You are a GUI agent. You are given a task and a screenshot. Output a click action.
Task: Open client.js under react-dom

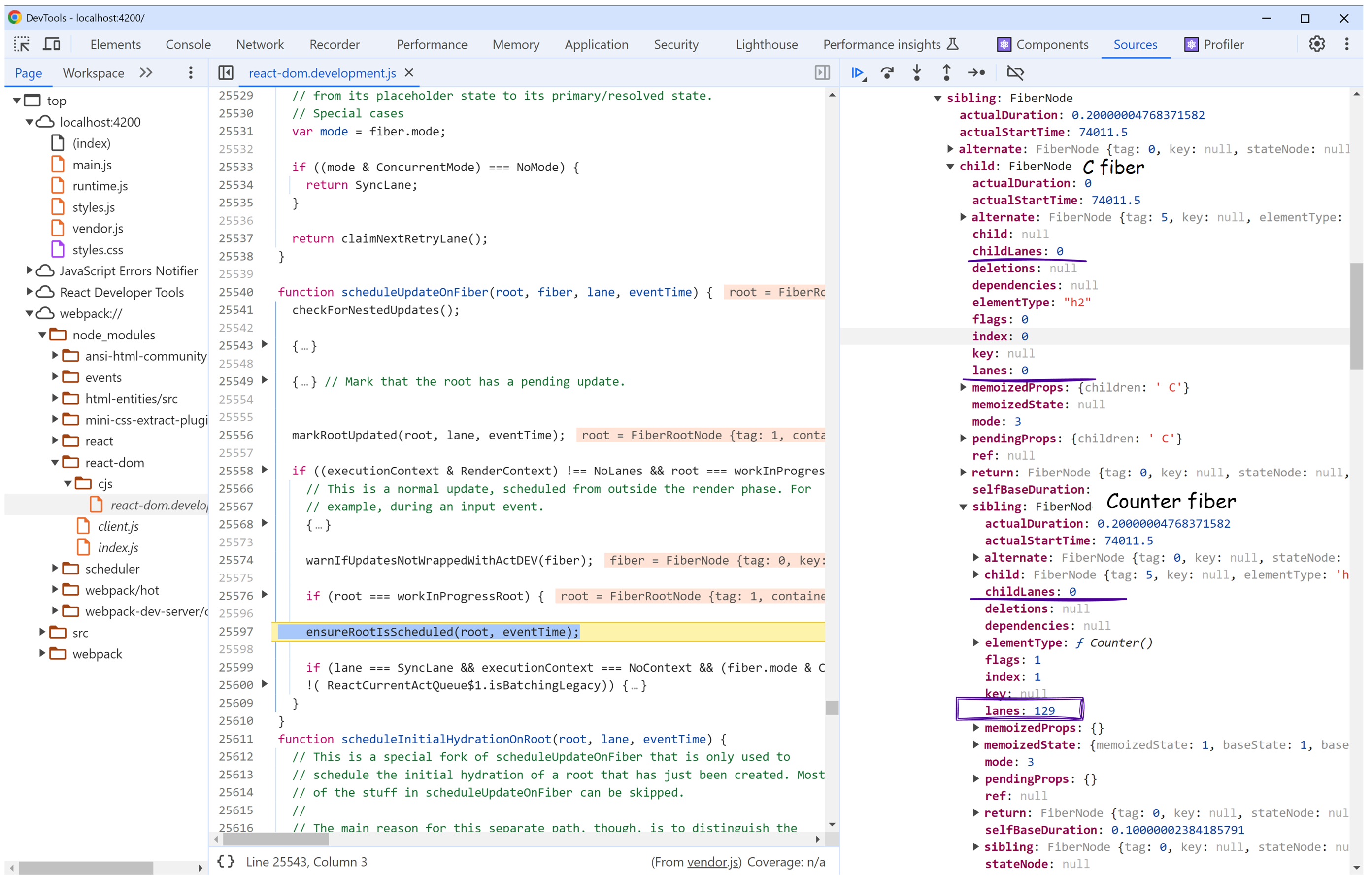(118, 526)
